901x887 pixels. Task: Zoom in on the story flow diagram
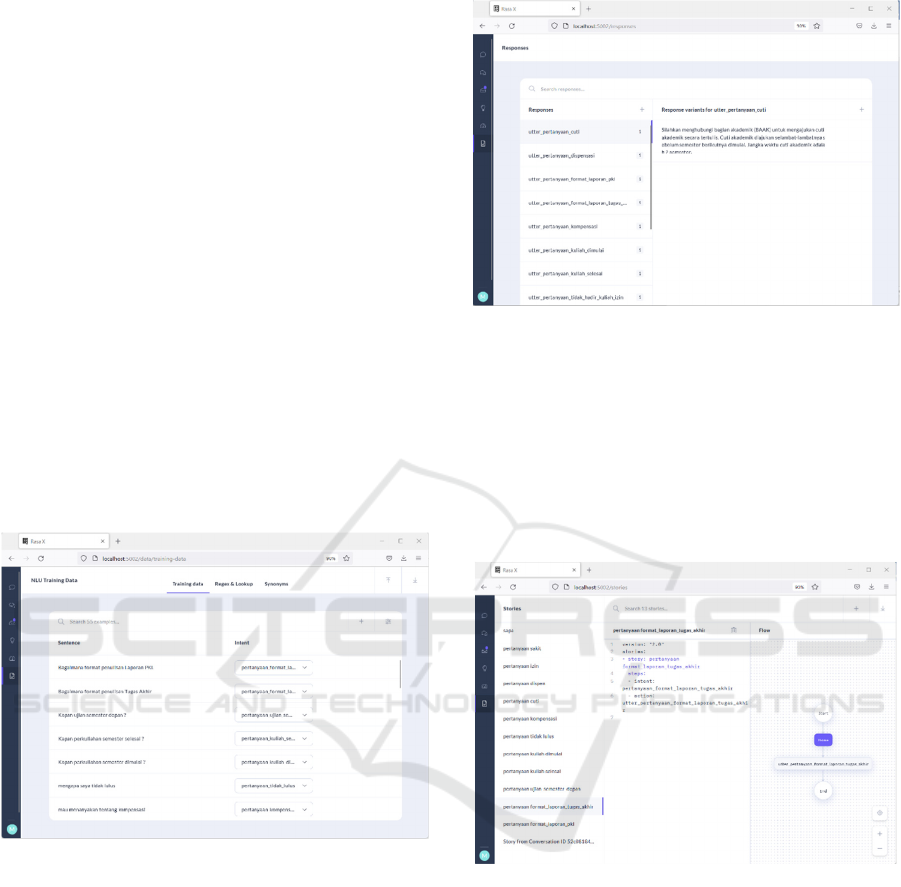coord(879,833)
